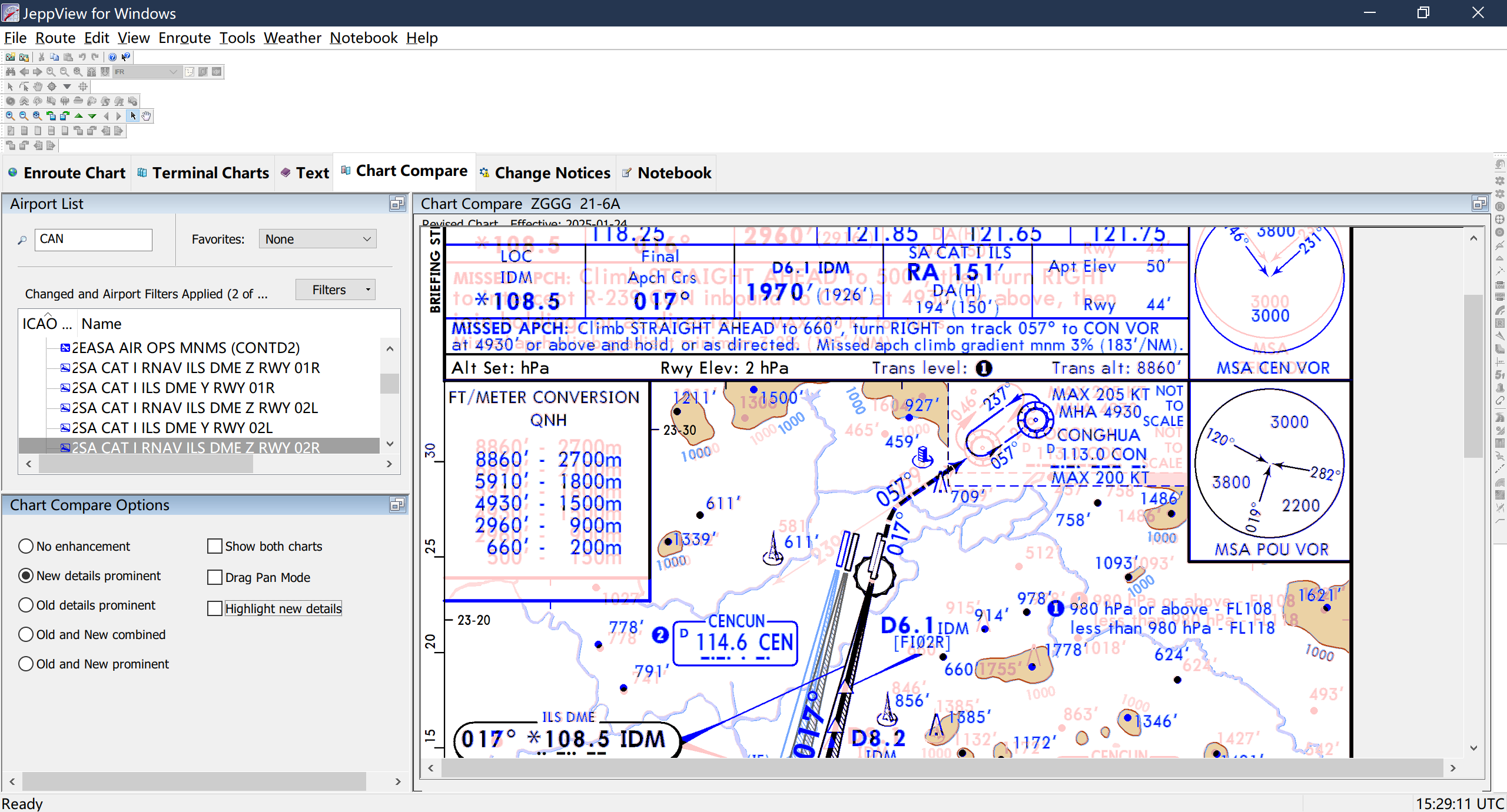Sort by the ICAO column header
The image size is (1507, 812).
click(x=47, y=324)
